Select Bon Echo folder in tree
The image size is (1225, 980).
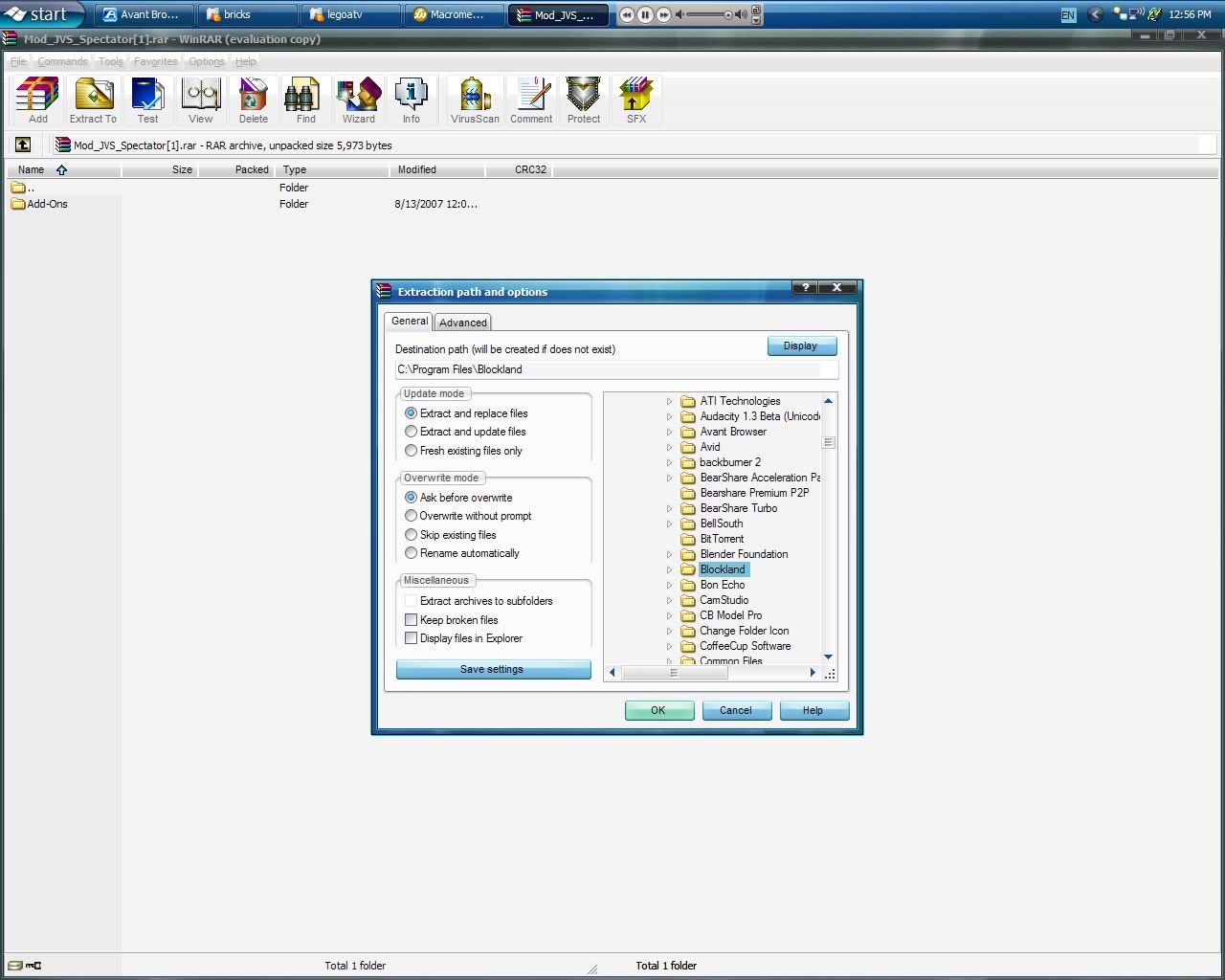click(x=722, y=585)
